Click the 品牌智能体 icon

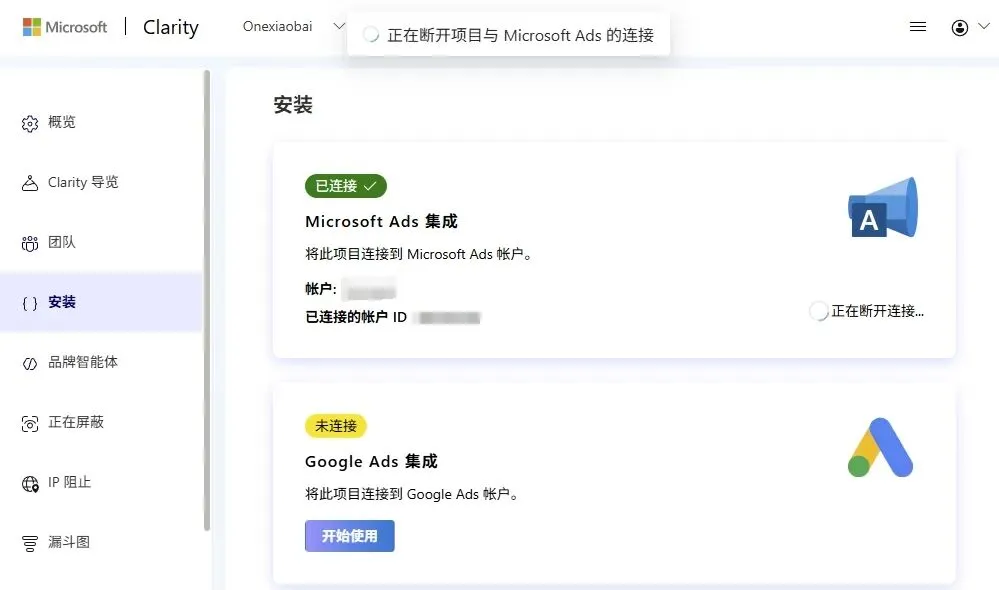[30, 363]
